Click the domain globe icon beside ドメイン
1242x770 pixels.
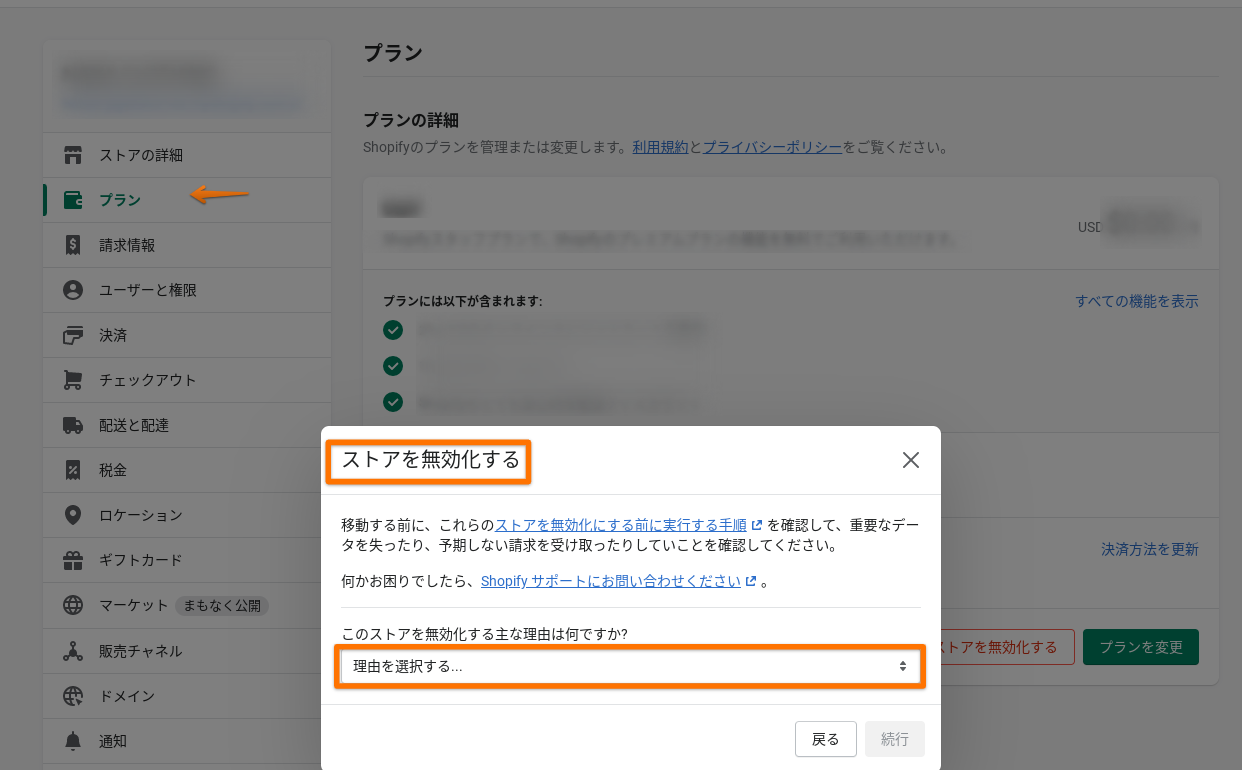tap(72, 696)
